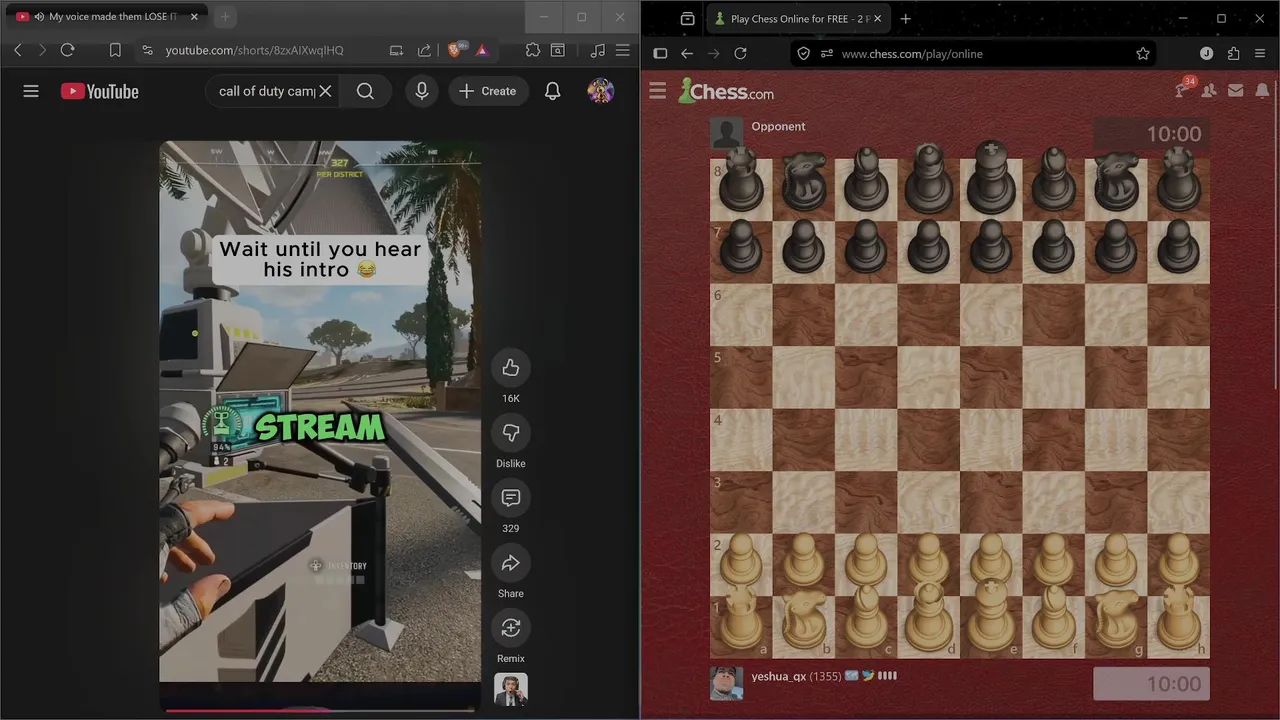Go back in chess browser window
Image resolution: width=1280 pixels, height=720 pixels.
(x=687, y=53)
